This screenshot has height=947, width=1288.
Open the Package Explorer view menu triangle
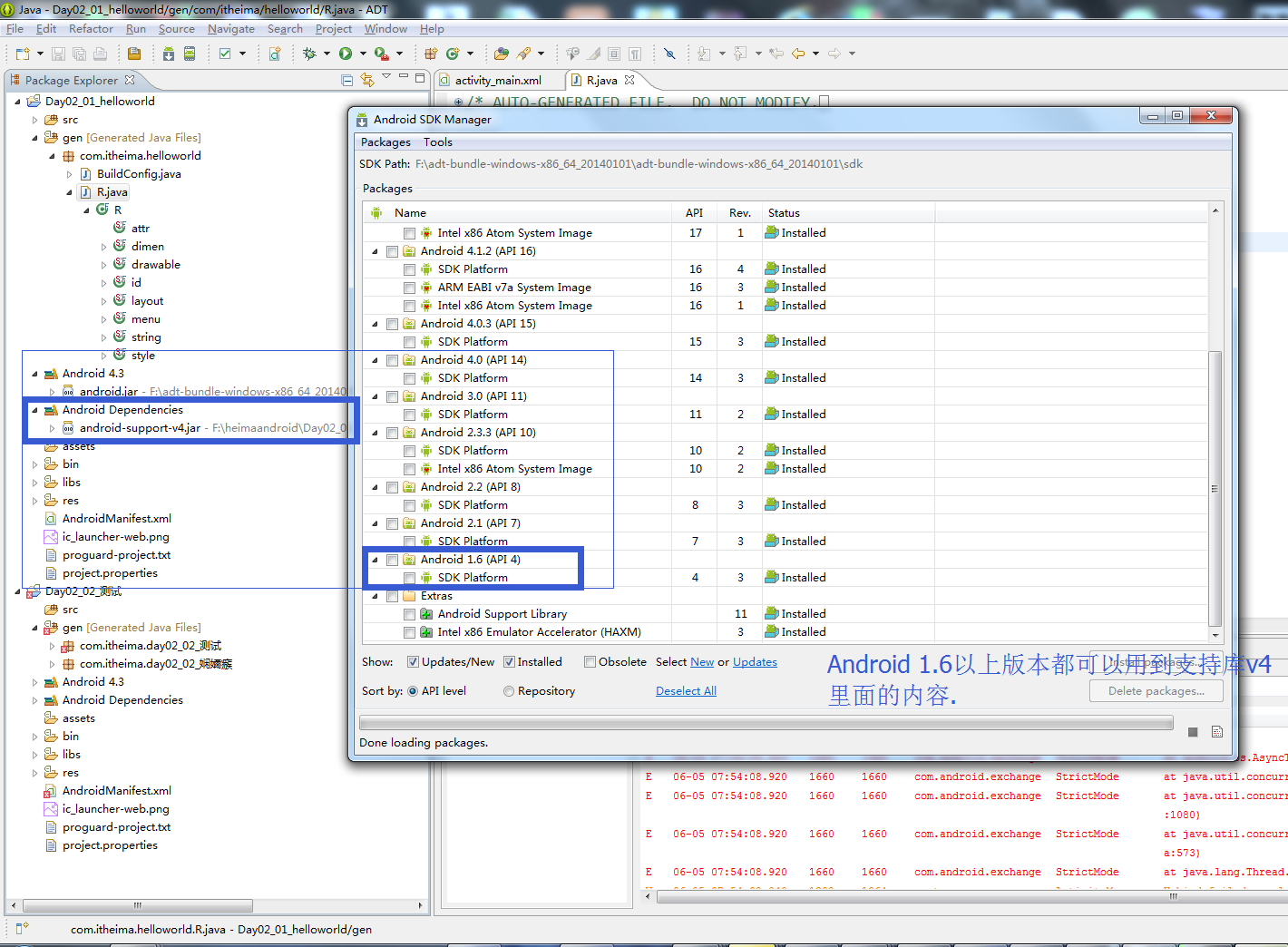coord(386,77)
